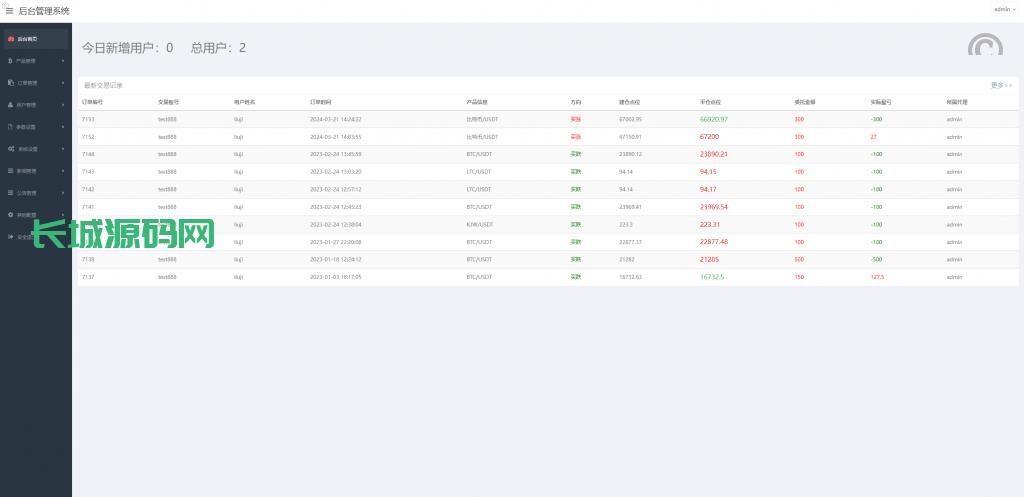Open the admin account dropdown
Viewport: 1024px width, 497px height.
tap(1003, 9)
